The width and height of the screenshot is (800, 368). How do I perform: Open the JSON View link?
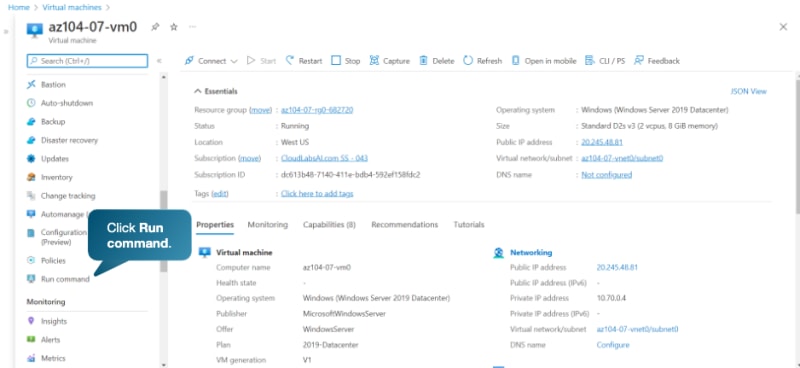pos(748,91)
